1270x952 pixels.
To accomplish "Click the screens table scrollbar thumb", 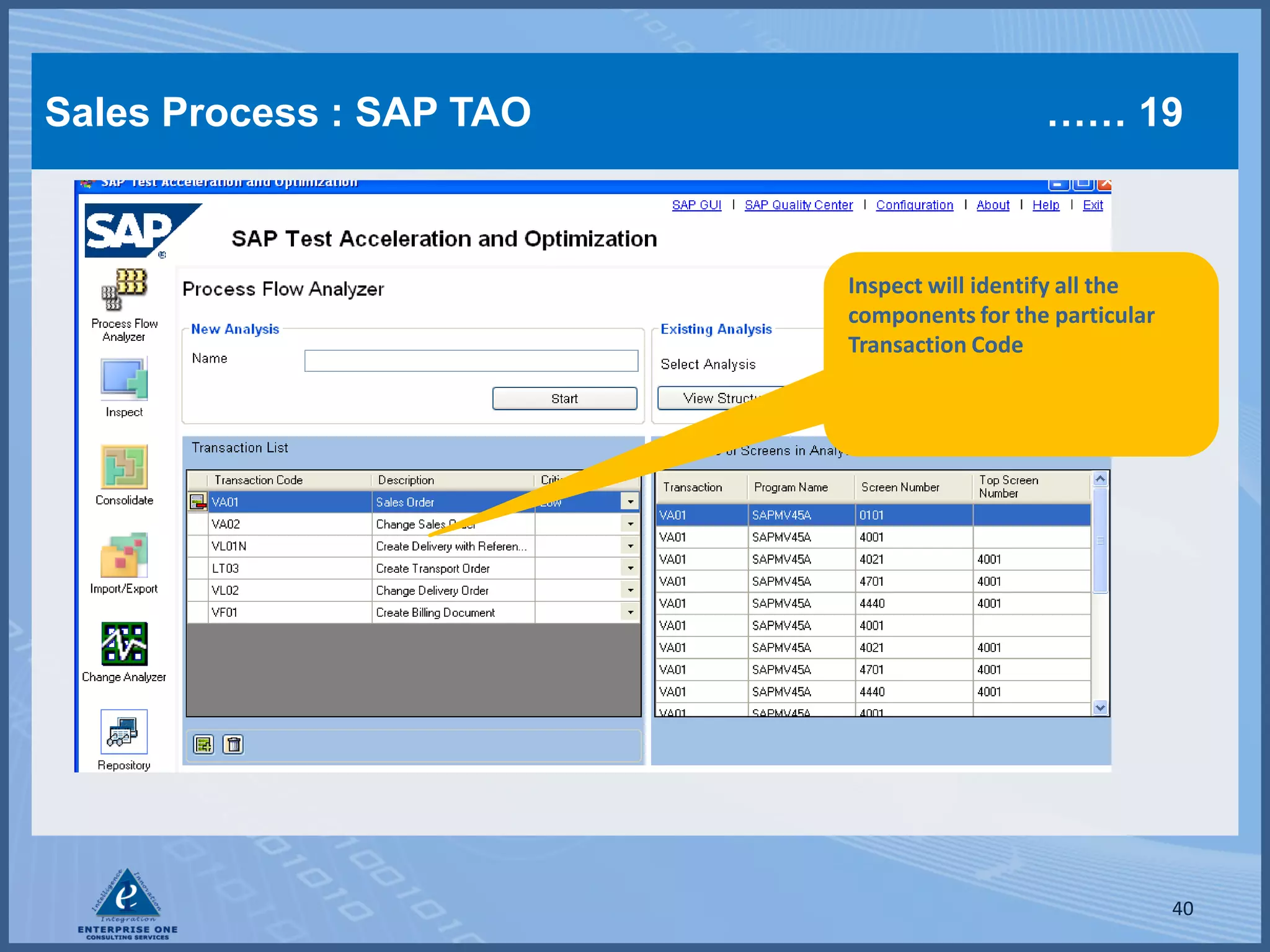I will 1100,540.
